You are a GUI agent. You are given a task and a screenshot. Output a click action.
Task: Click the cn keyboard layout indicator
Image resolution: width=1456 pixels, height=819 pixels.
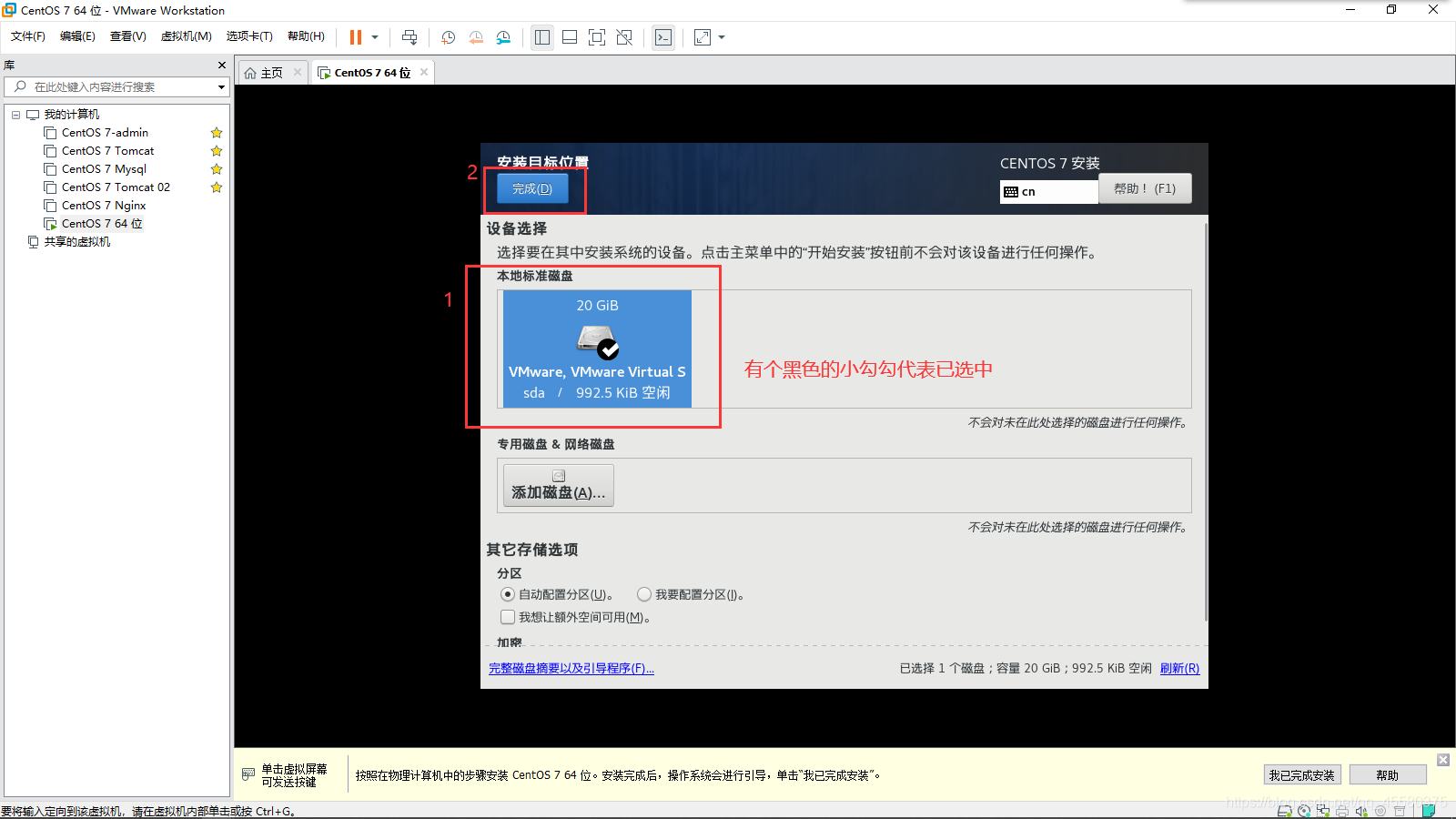pos(1048,191)
